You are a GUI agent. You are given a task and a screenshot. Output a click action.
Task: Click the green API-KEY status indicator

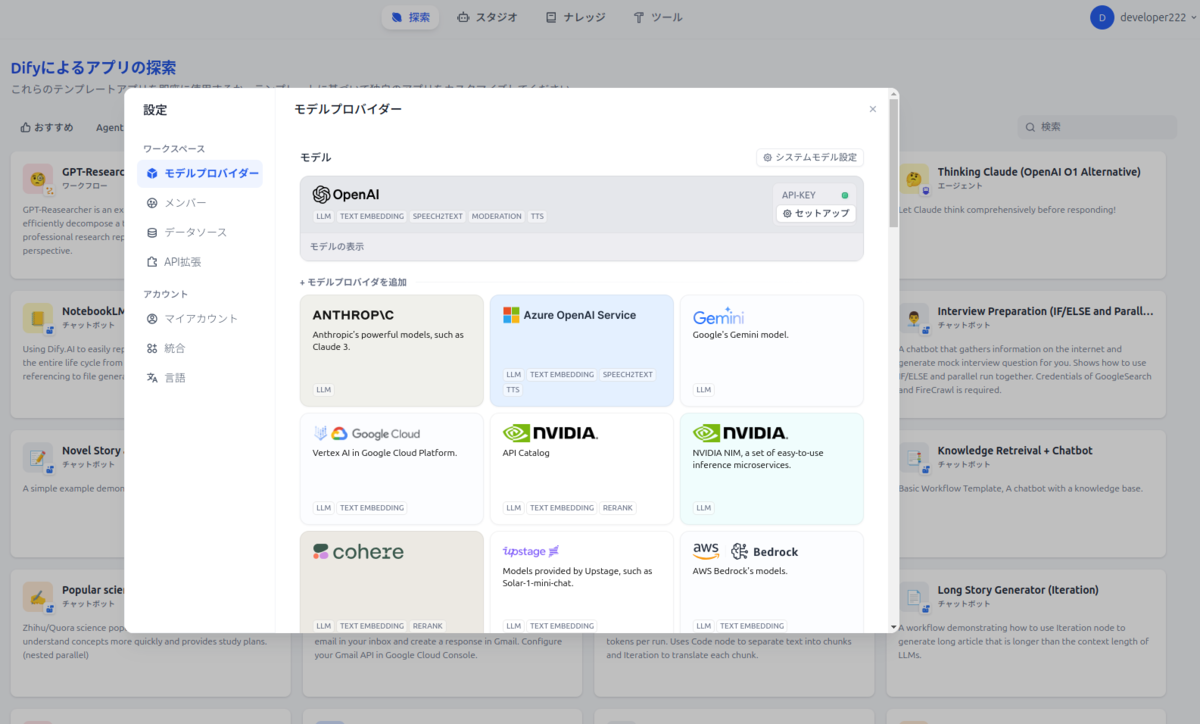pos(845,195)
